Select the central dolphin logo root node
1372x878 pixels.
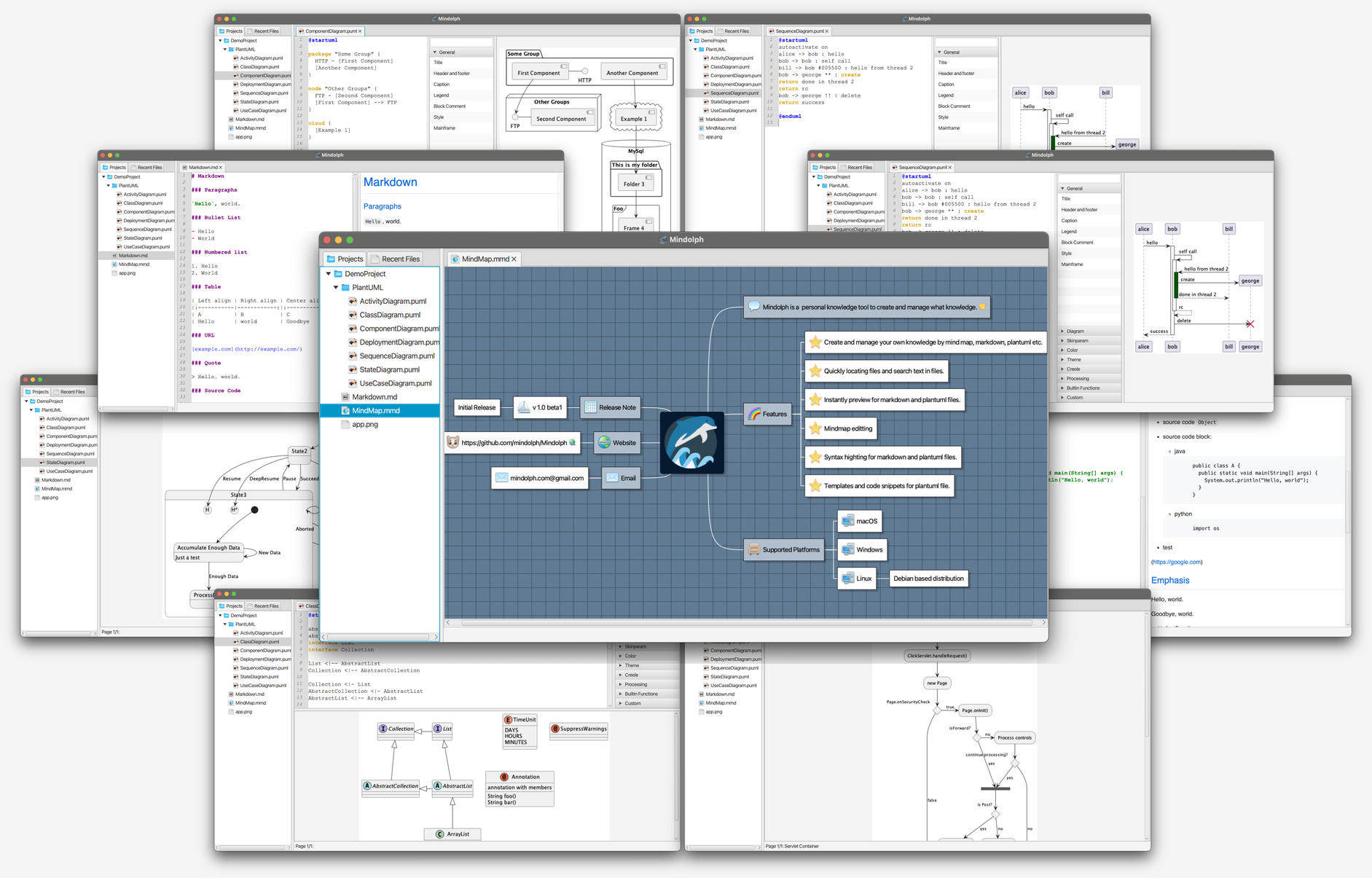click(692, 442)
